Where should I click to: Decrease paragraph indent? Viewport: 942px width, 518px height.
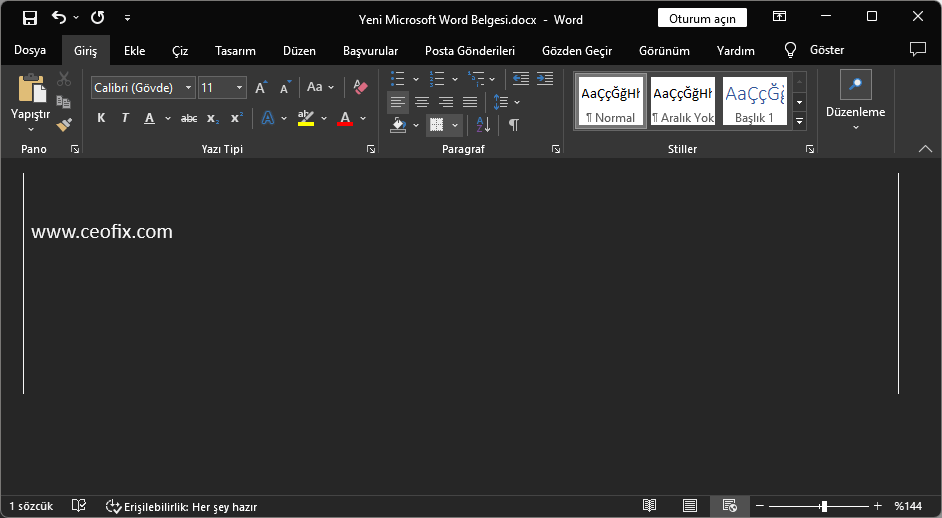(x=521, y=79)
